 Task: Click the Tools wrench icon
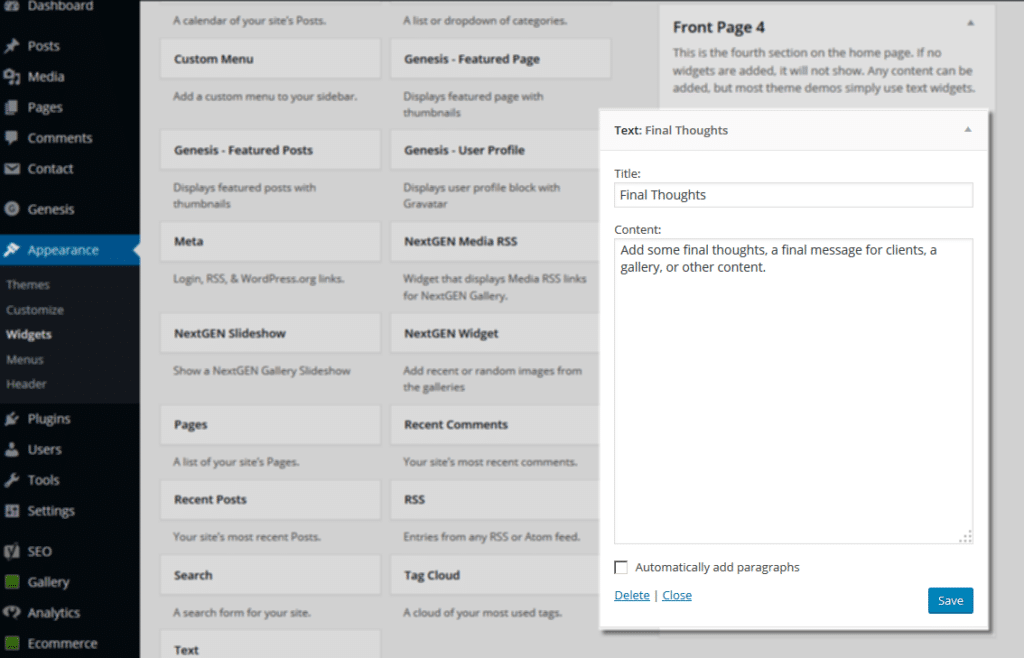click(12, 480)
